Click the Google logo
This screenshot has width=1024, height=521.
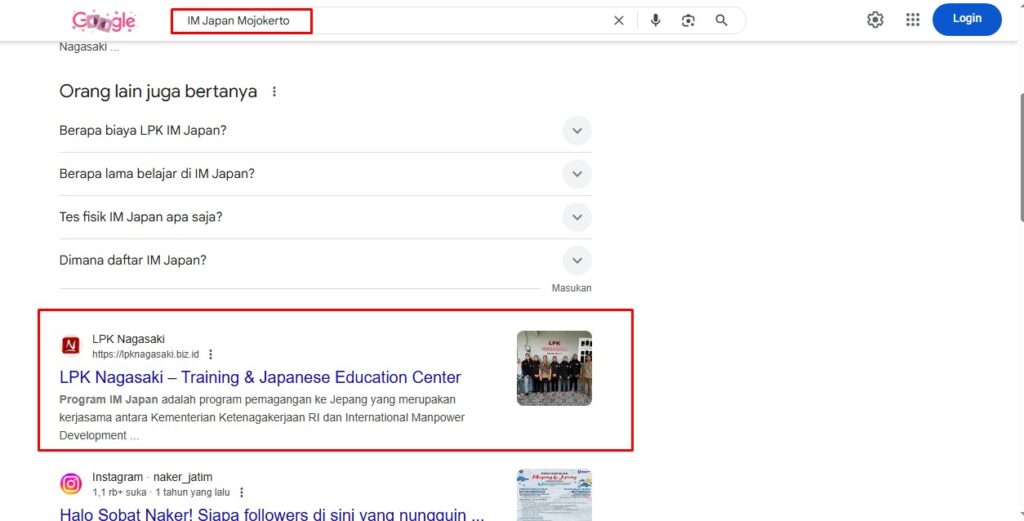tap(104, 20)
